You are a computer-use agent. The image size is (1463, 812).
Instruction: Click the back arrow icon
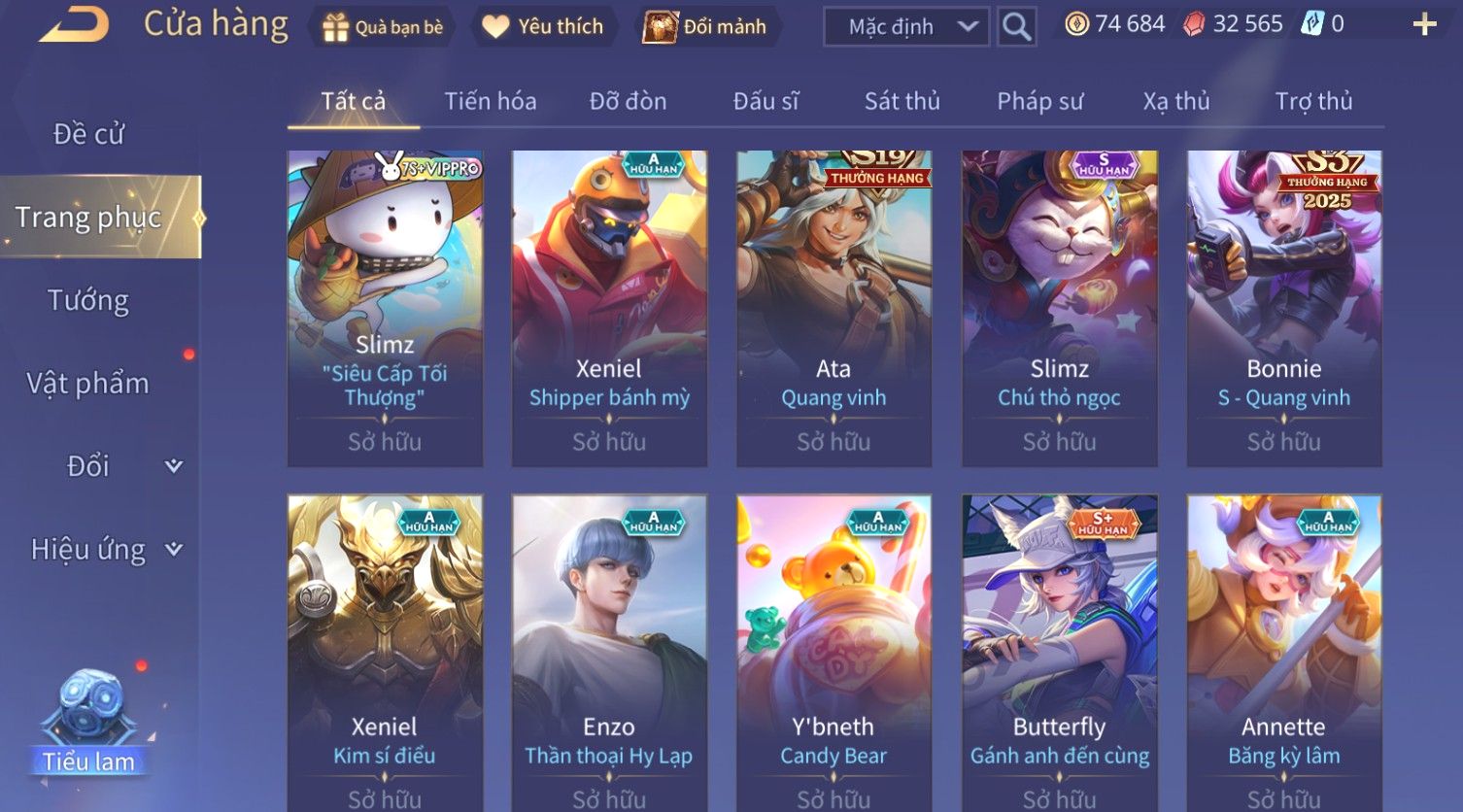pos(74,24)
